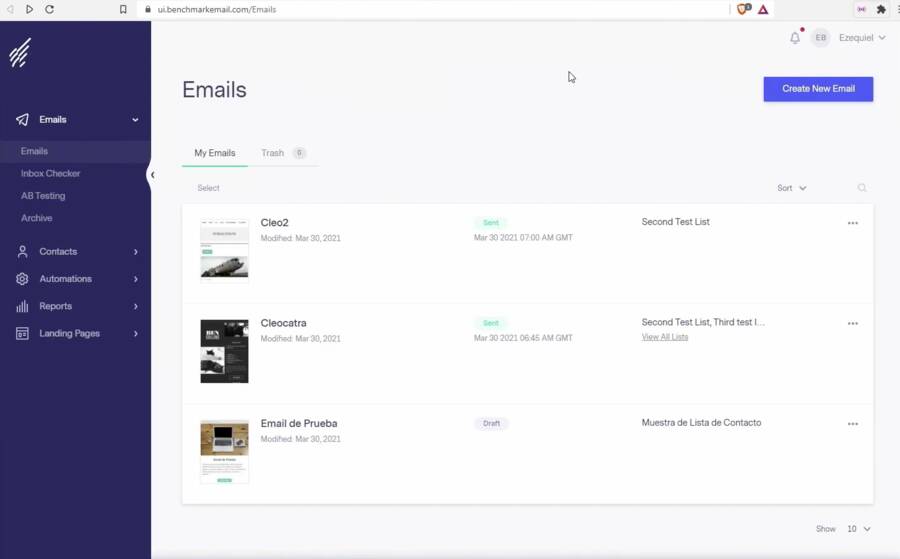
Task: Click the browser back arrow
Action: coord(10,9)
